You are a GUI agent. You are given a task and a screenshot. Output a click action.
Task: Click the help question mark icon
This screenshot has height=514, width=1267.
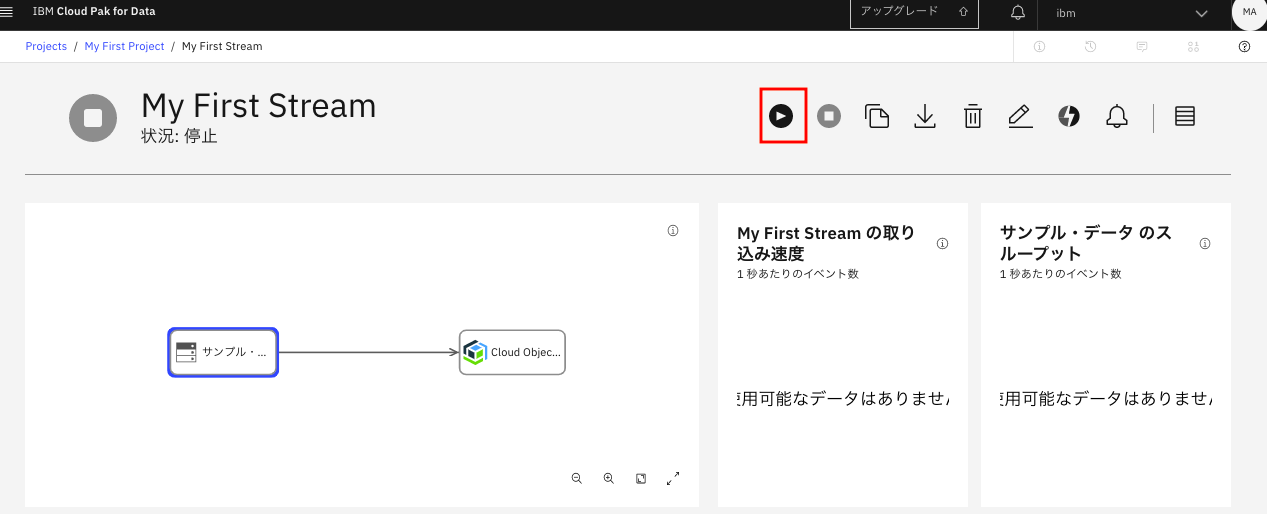(1244, 46)
